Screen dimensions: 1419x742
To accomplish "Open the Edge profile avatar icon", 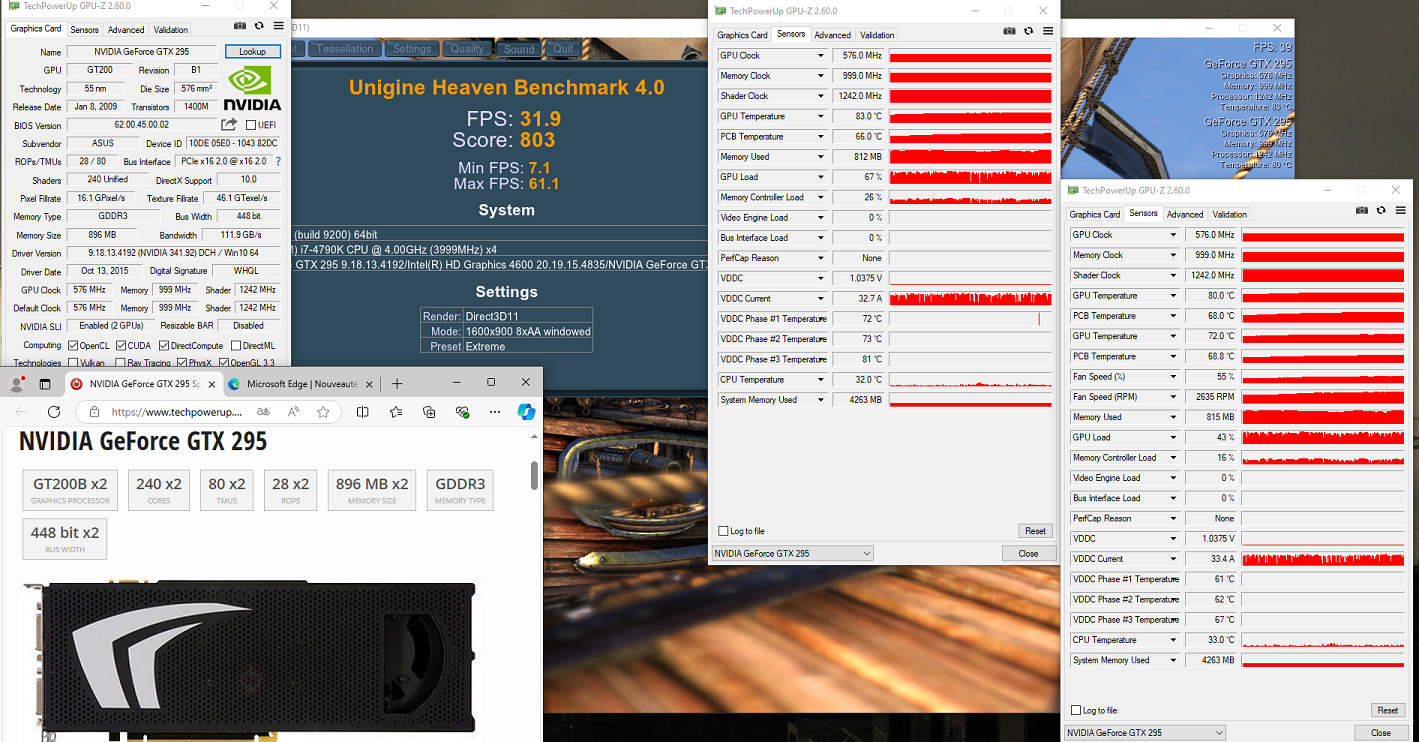I will (x=18, y=383).
